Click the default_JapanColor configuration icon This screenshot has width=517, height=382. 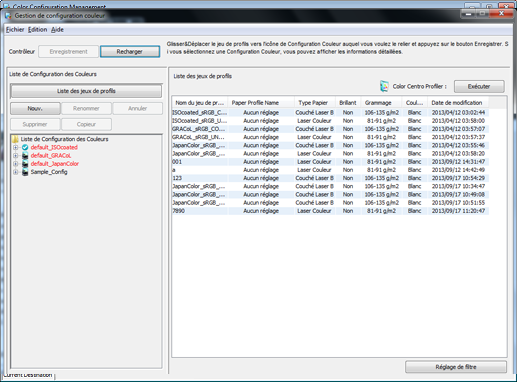click(25, 164)
